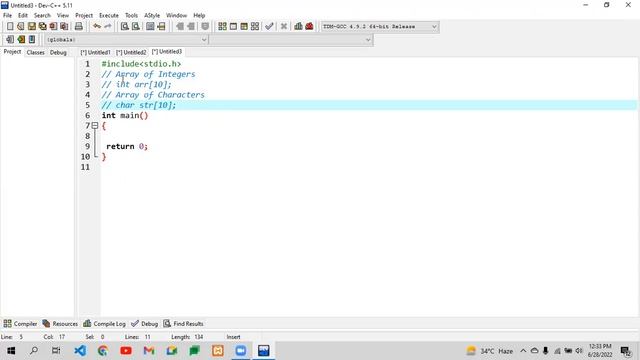The height and width of the screenshot is (360, 640).
Task: Click the Goto line icon
Action: (x=161, y=27)
